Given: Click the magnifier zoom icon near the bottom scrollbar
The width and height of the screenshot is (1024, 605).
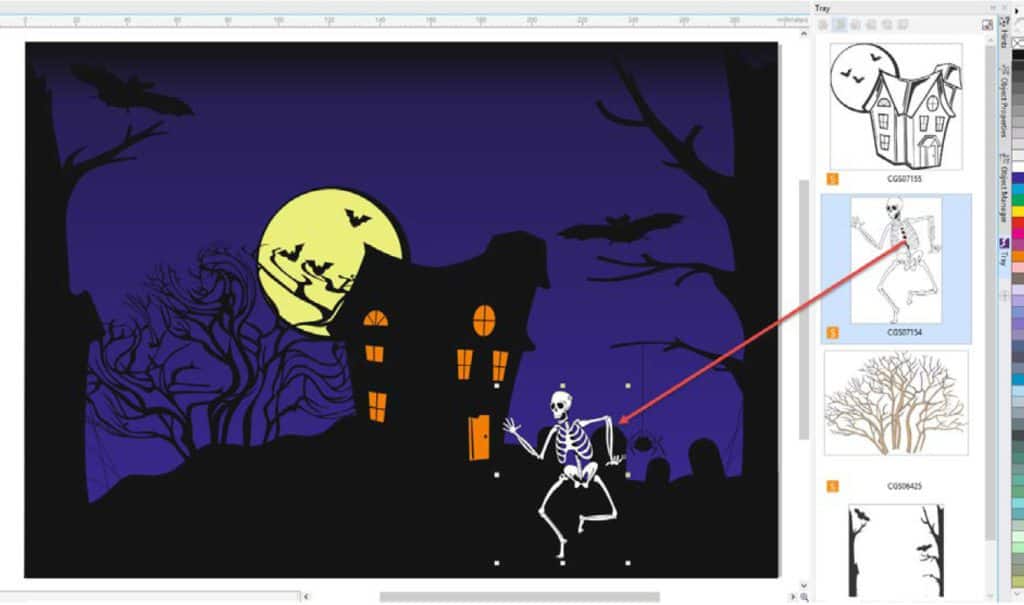Looking at the screenshot, I should pyautogui.click(x=806, y=597).
